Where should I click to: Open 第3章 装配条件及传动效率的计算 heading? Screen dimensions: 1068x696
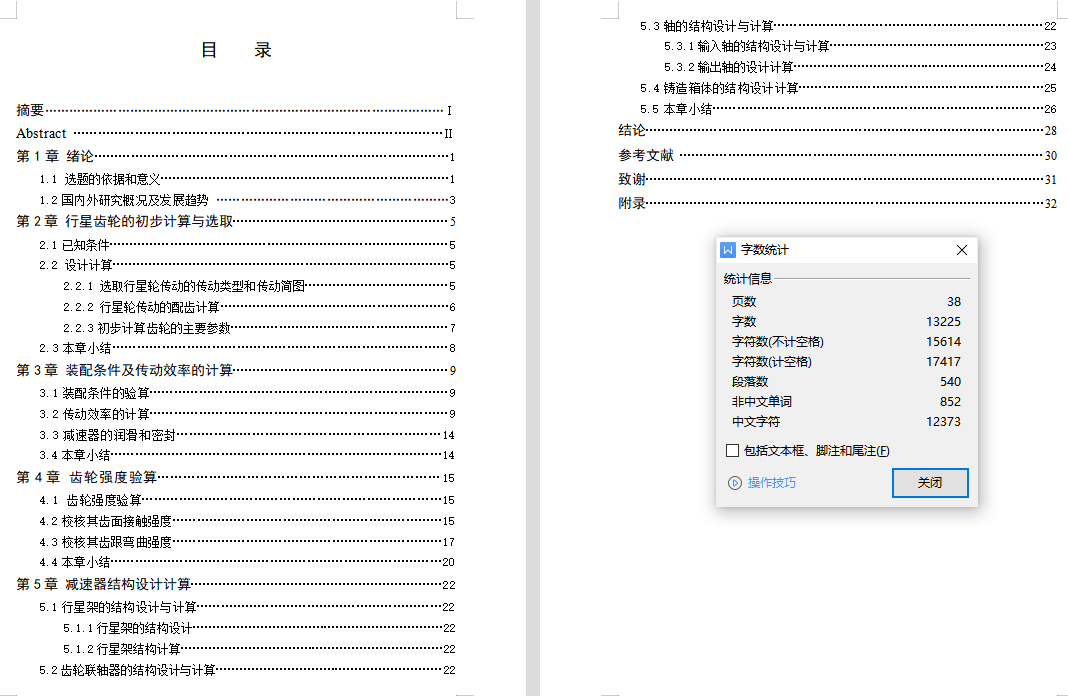(x=125, y=371)
